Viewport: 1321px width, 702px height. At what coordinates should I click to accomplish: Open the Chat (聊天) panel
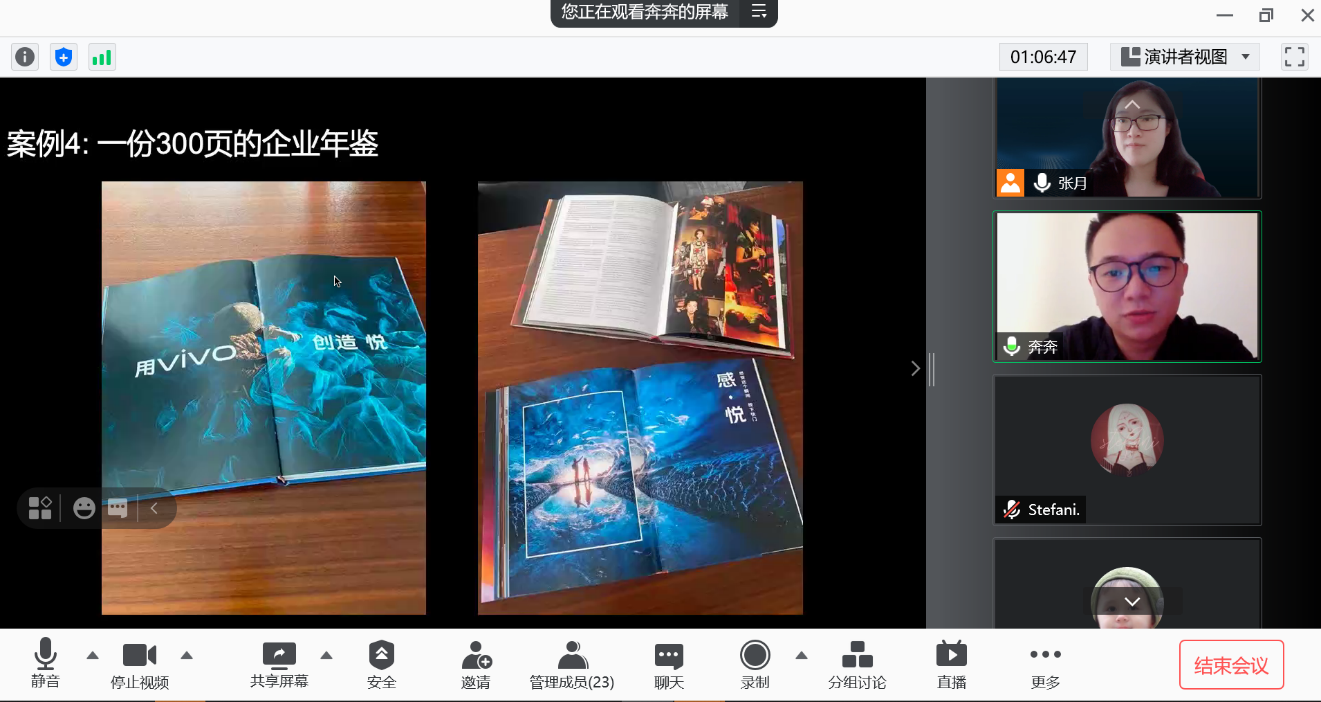point(669,665)
